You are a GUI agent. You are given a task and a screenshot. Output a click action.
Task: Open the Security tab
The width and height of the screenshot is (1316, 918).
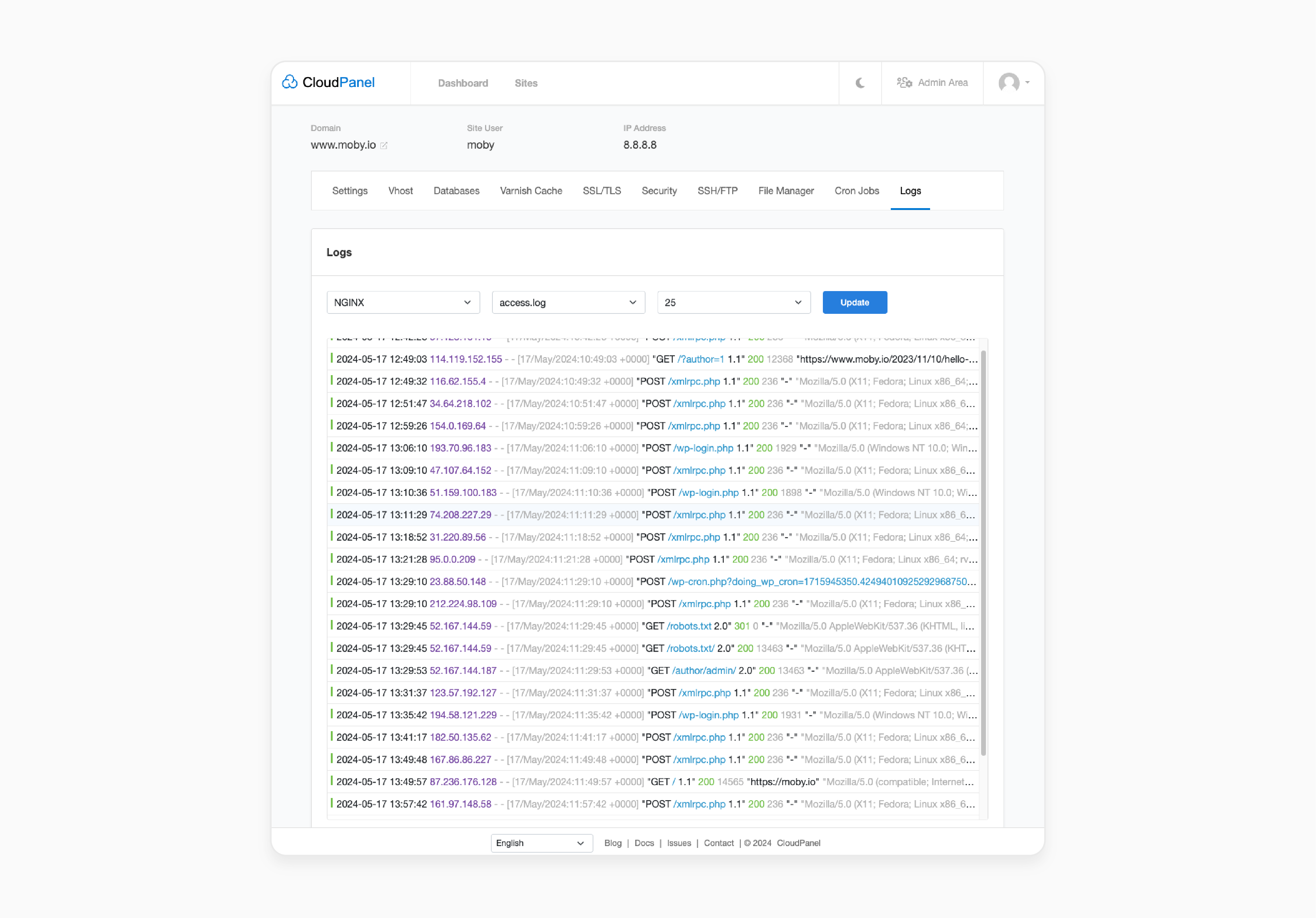(x=659, y=191)
